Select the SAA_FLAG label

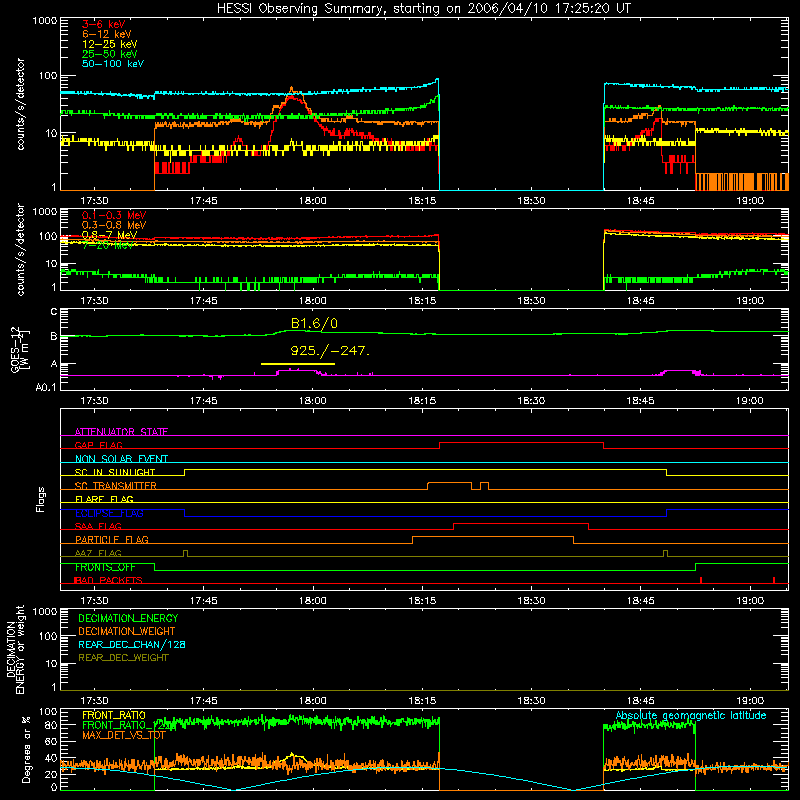[x=98, y=526]
